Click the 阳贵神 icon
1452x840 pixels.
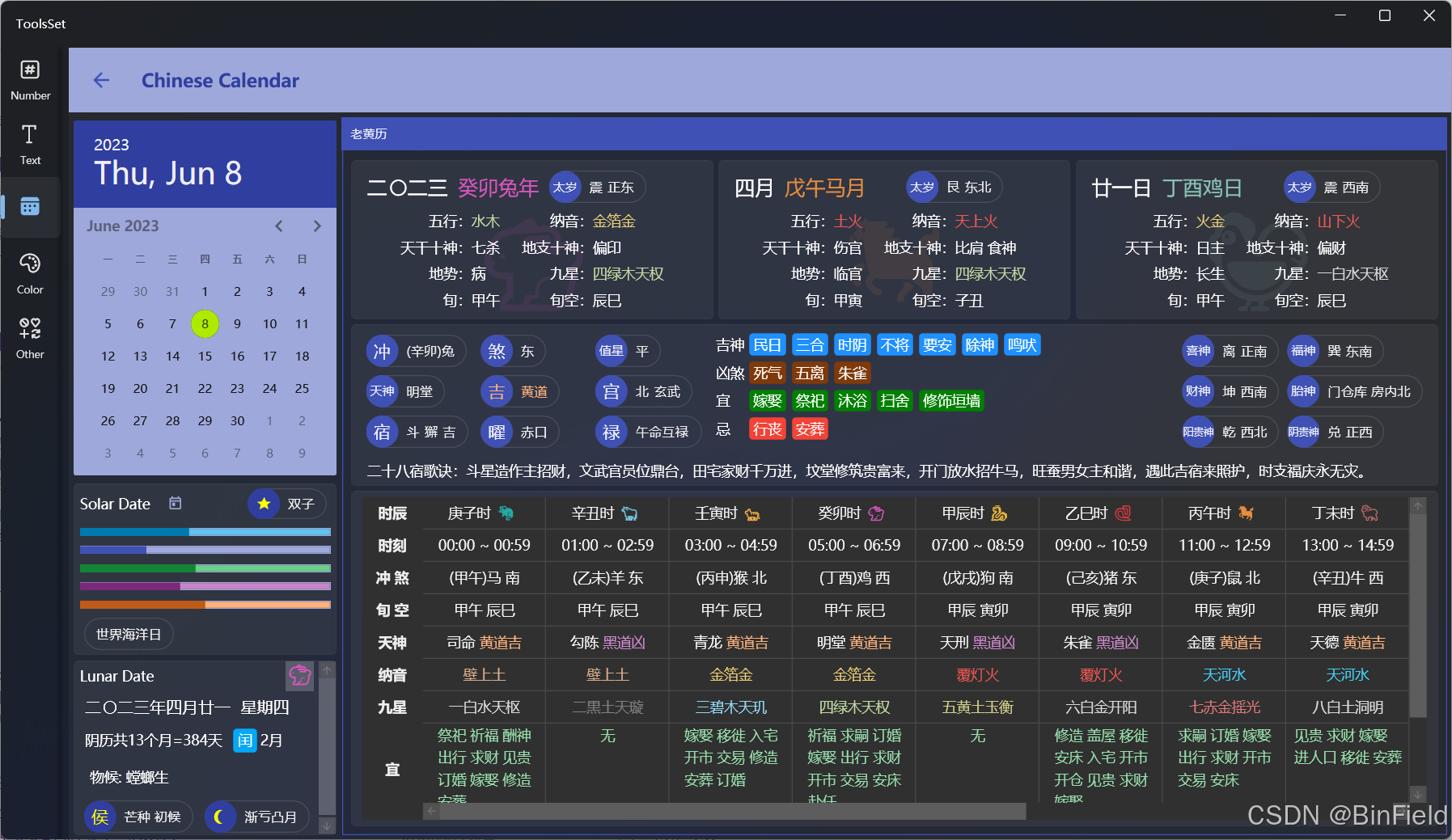1198,432
